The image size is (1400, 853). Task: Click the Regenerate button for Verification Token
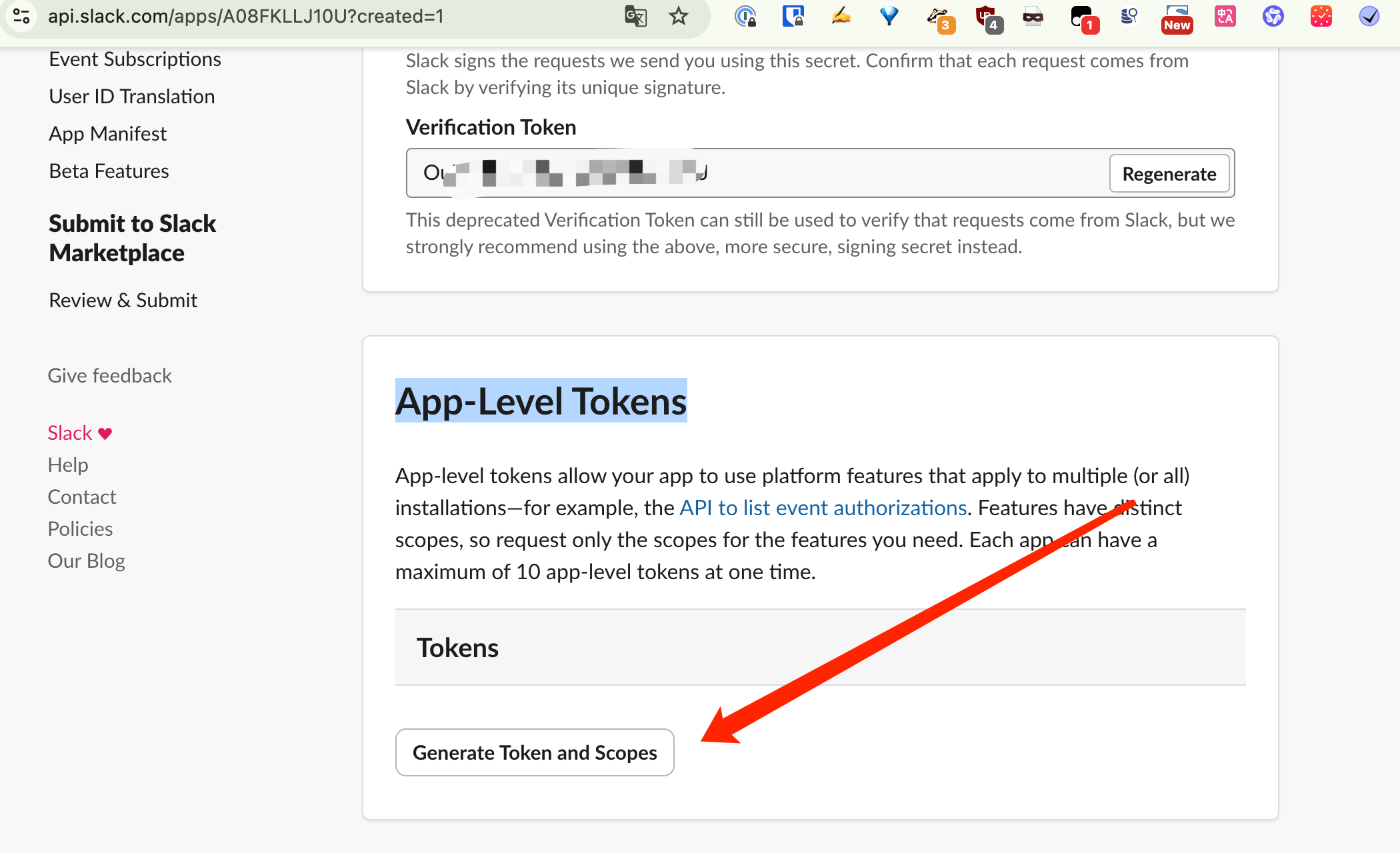click(x=1169, y=173)
